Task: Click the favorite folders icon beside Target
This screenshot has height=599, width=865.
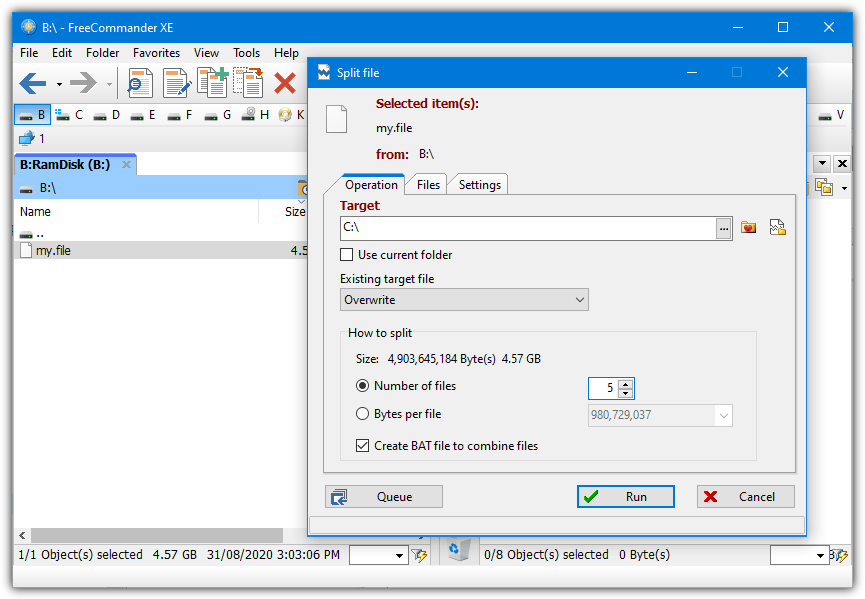Action: tap(749, 227)
